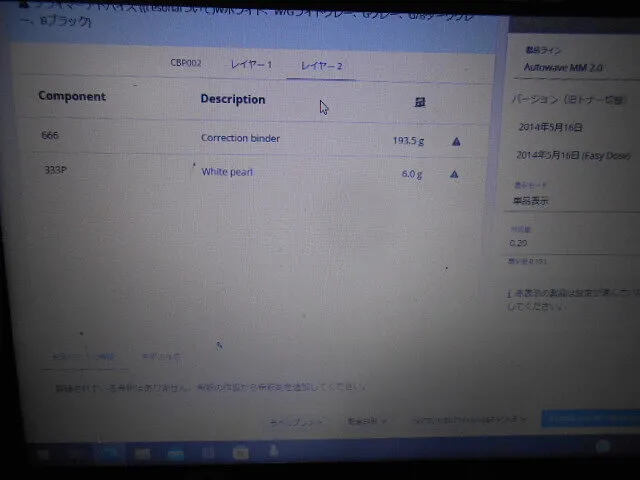Open the White pearl link

coord(227,172)
